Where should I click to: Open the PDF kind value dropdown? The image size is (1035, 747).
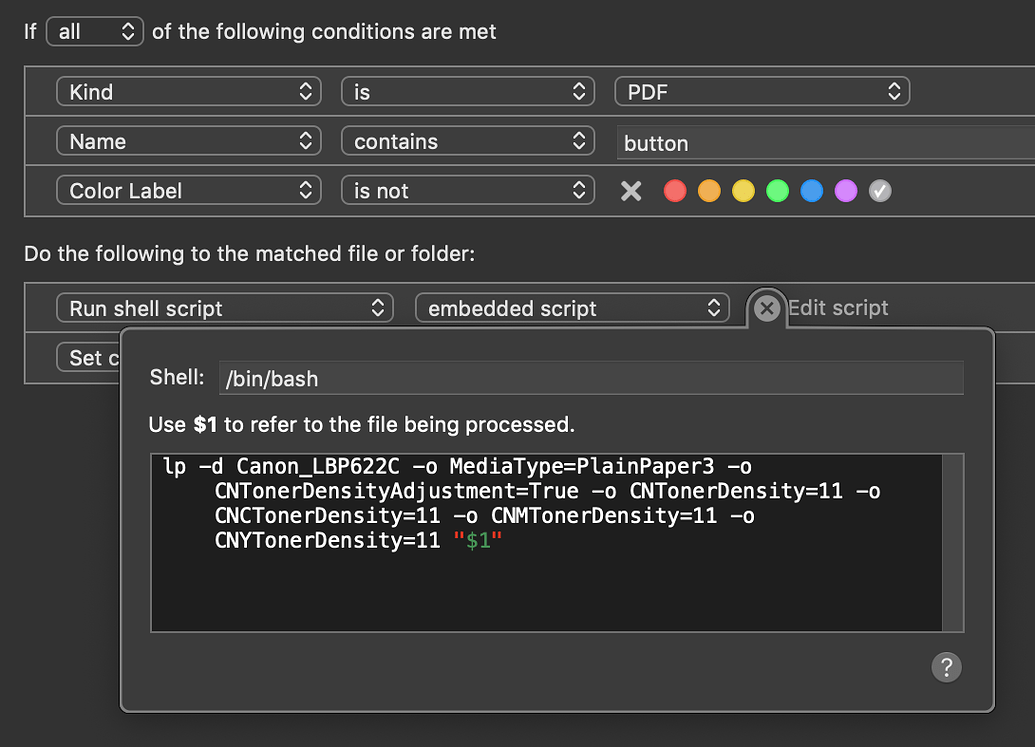click(762, 91)
